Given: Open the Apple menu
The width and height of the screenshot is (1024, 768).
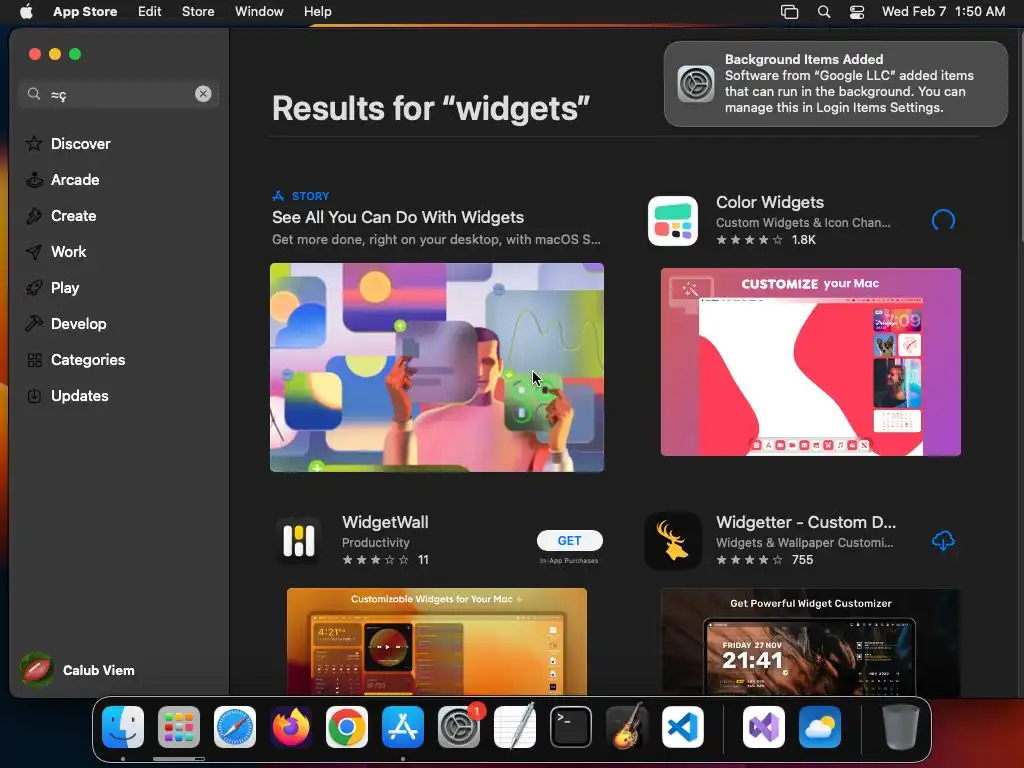Looking at the screenshot, I should (26, 12).
